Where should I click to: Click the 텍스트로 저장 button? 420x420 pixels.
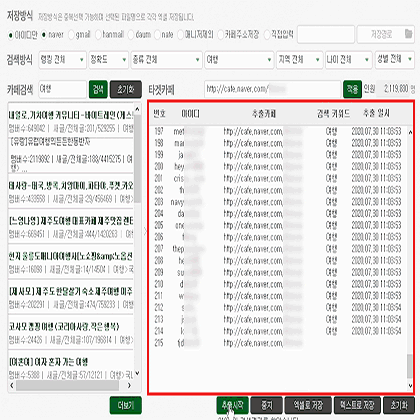tap(357, 405)
